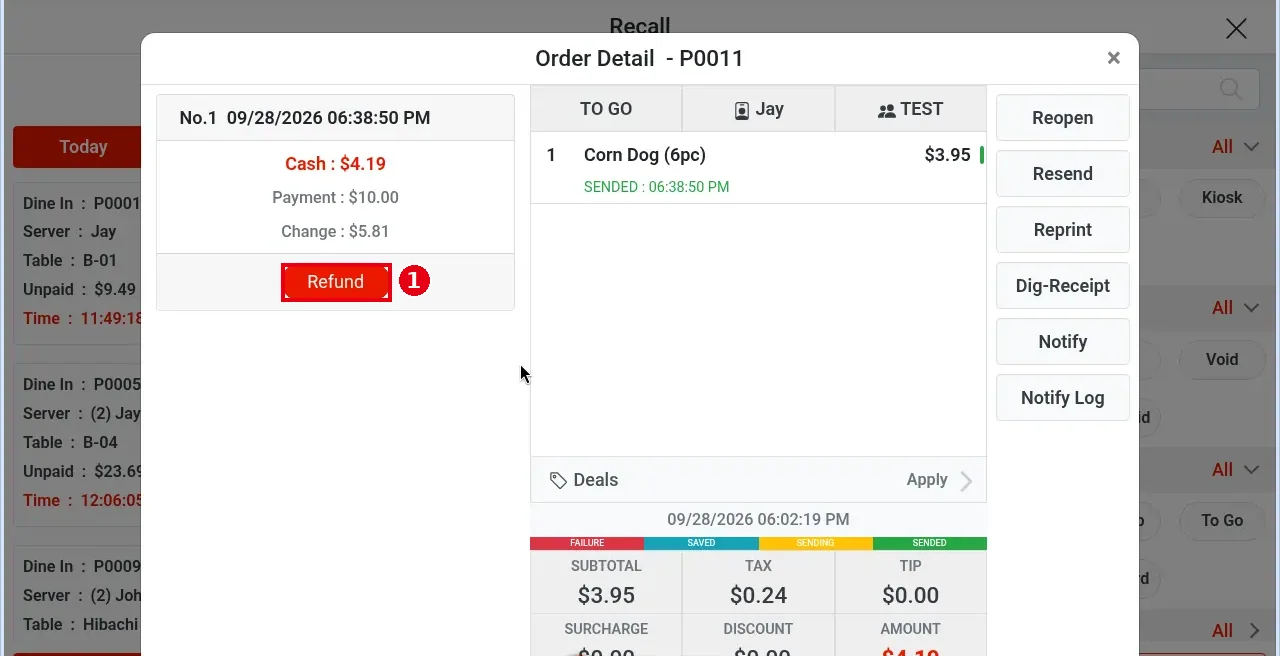Open the Notify Log

pos(1063,398)
